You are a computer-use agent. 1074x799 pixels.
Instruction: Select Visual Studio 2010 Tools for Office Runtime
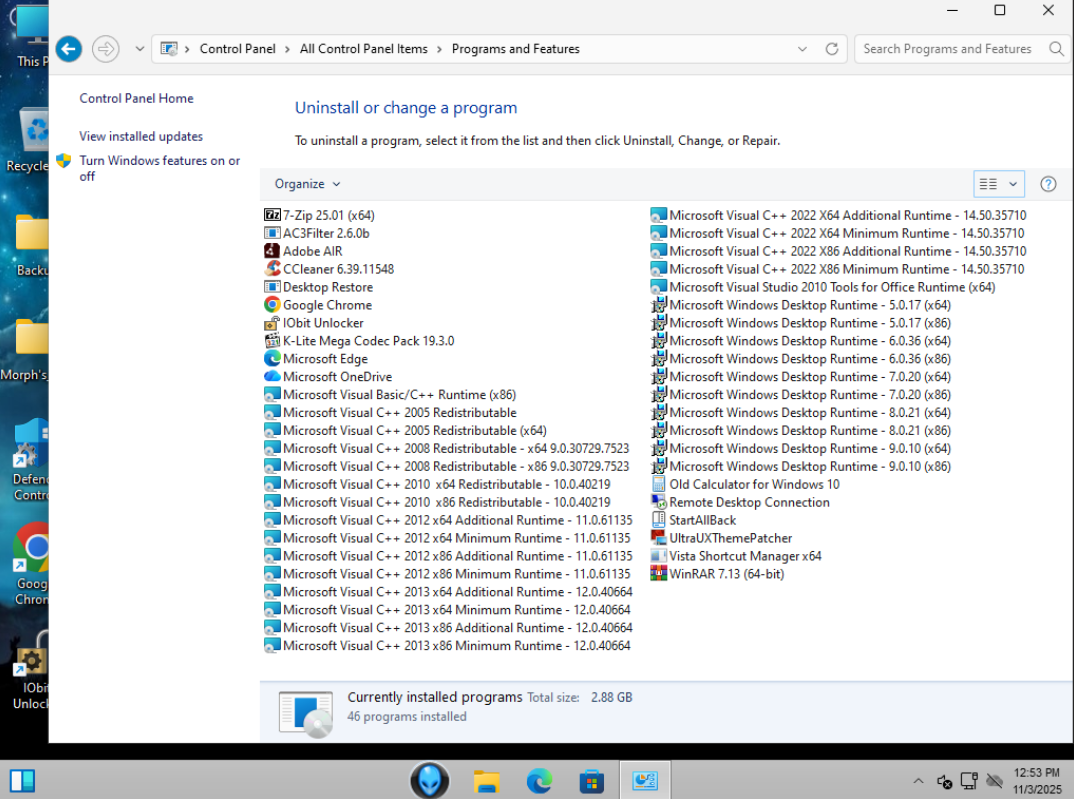click(823, 287)
